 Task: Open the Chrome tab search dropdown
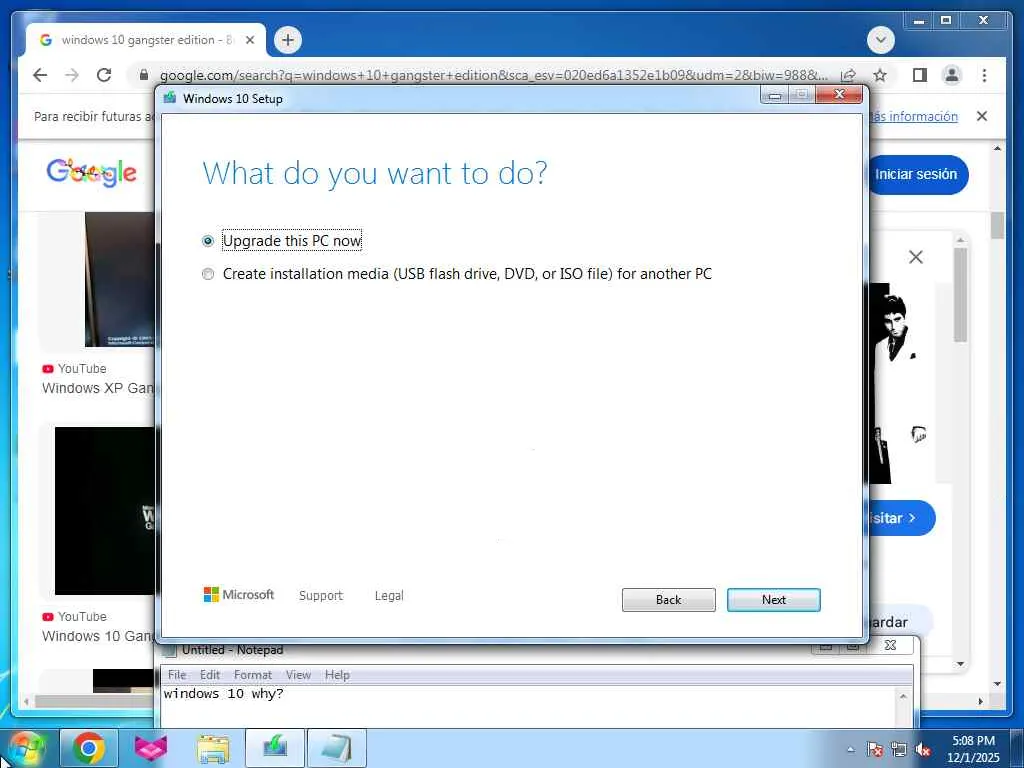(880, 40)
